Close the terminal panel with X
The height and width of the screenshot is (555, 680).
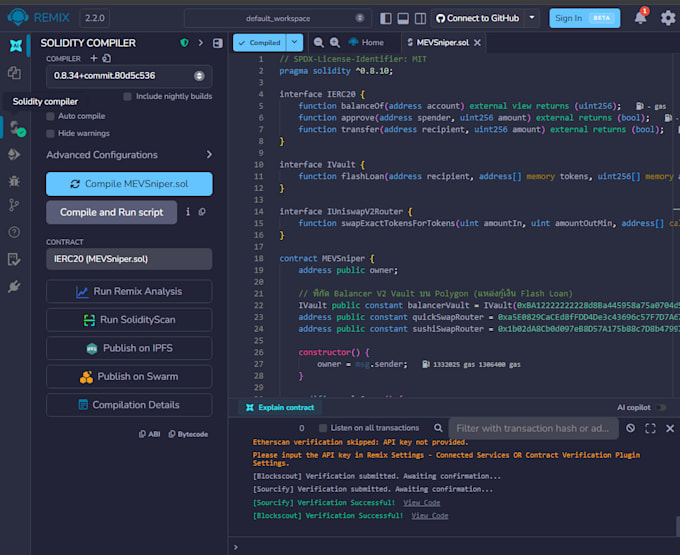click(670, 428)
